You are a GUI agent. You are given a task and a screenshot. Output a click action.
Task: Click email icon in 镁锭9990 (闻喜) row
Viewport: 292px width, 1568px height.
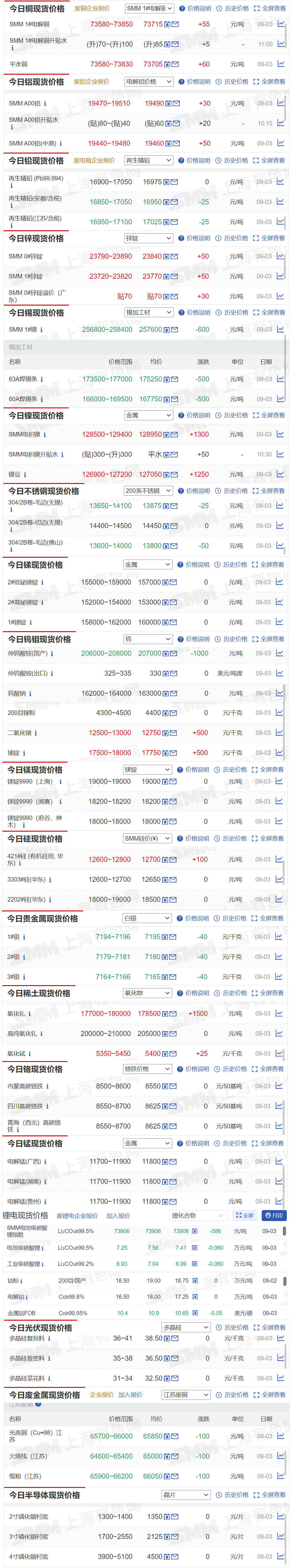click(x=173, y=802)
